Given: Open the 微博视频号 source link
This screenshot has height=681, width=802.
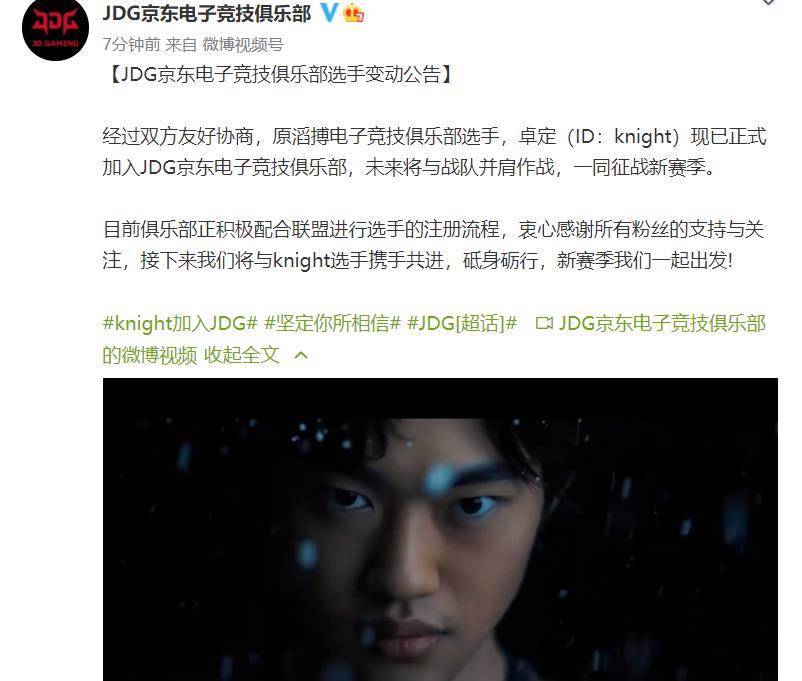Looking at the screenshot, I should [243, 45].
